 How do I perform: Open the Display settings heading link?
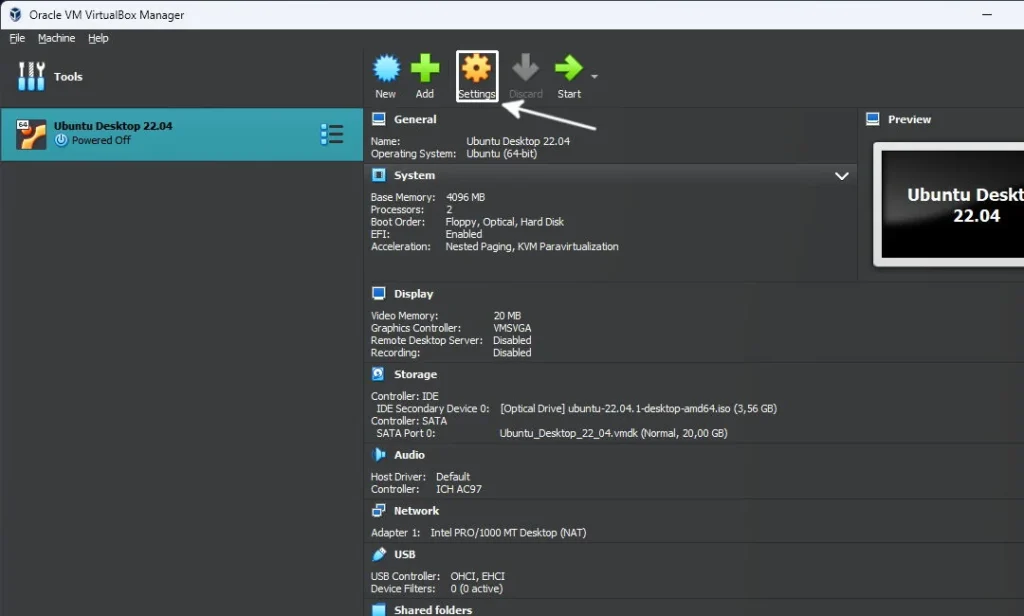[413, 293]
